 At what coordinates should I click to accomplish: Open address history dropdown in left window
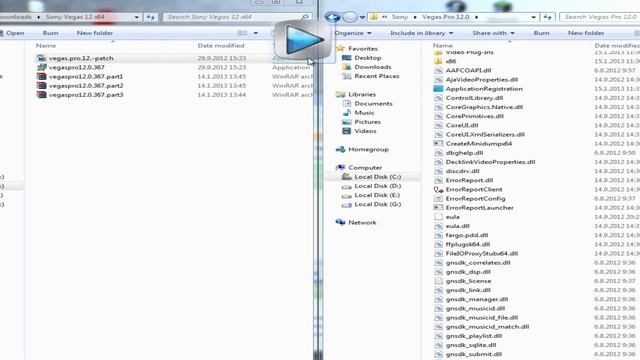tap(136, 17)
